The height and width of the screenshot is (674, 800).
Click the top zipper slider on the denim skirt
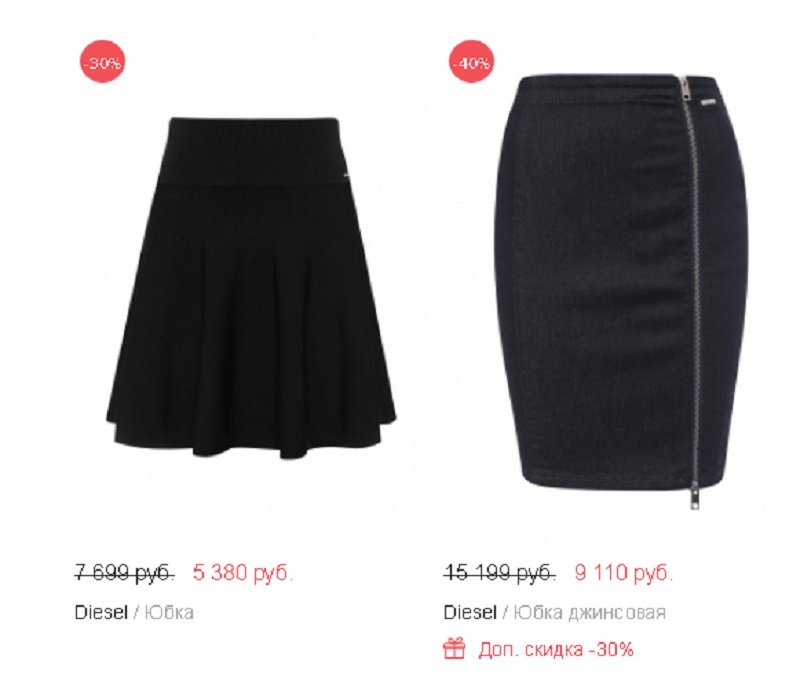tap(685, 88)
